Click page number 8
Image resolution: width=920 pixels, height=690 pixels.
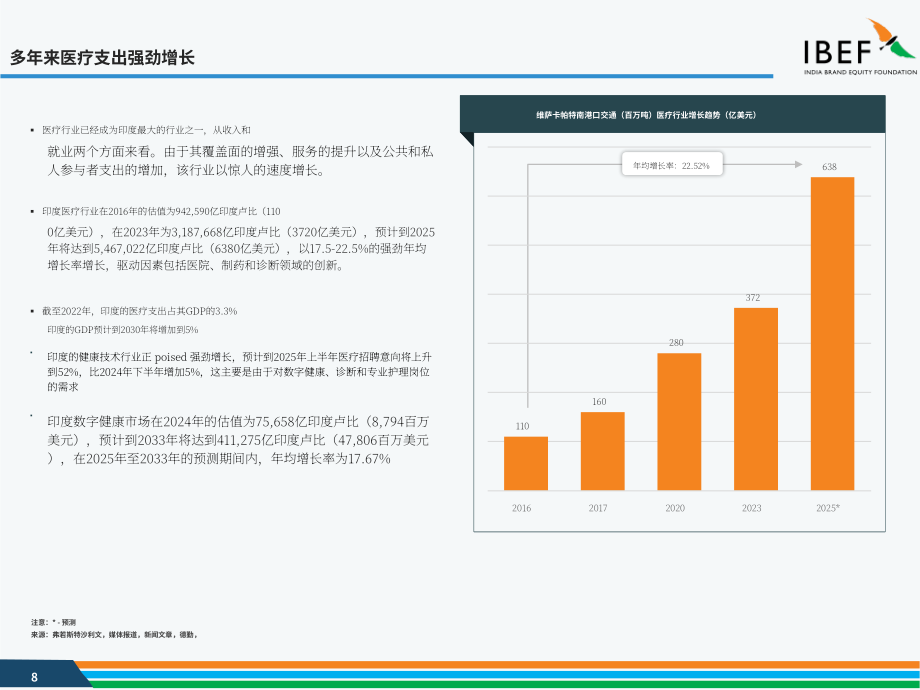click(x=34, y=678)
